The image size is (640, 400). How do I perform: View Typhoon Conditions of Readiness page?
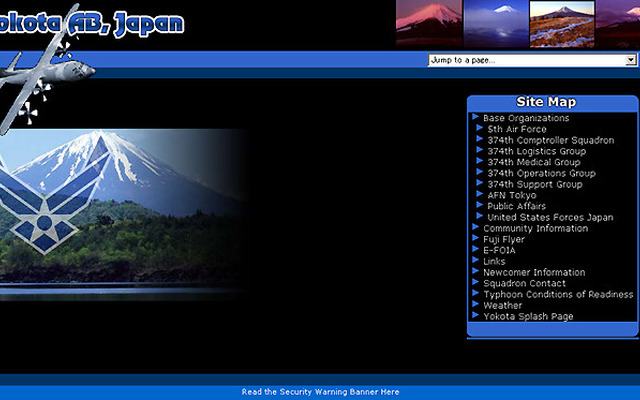[558, 294]
